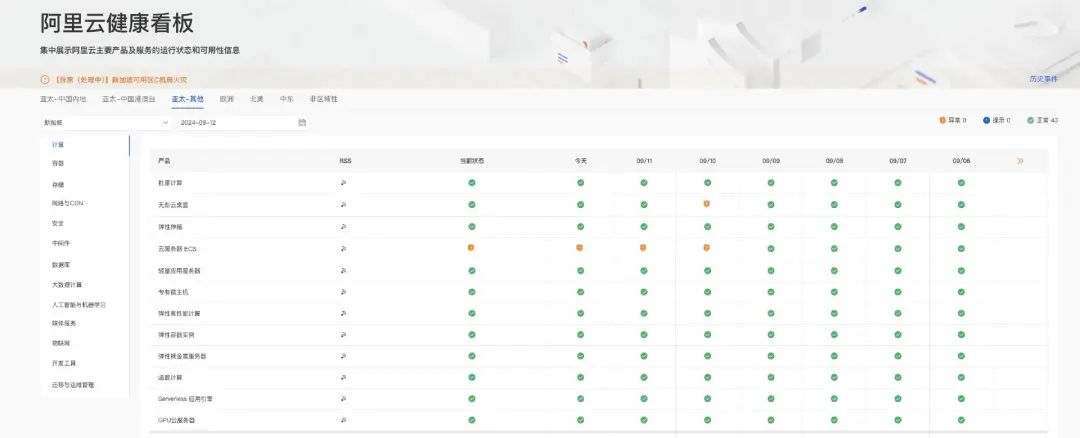Click the orange current-status icon for 云服务器 ECS
The image size is (1080, 438).
point(472,247)
